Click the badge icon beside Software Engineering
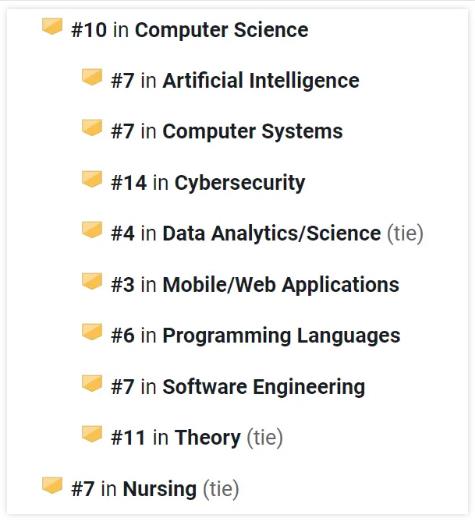The height and width of the screenshot is (520, 475). click(x=92, y=383)
